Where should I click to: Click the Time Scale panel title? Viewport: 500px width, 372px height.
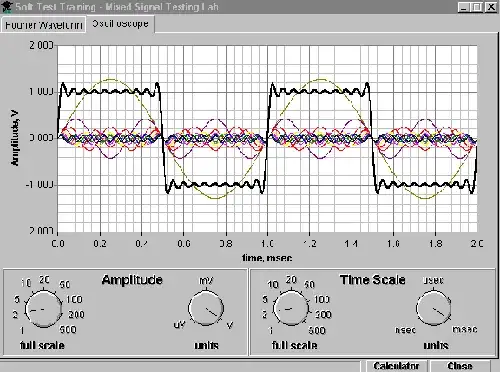tap(372, 279)
